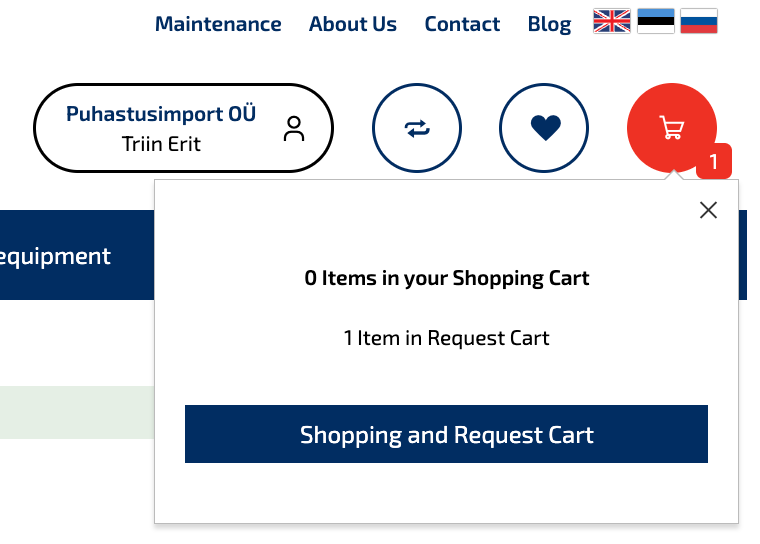Open the wishlist heart icon
Screen dimensions: 760x544
[x=544, y=128]
